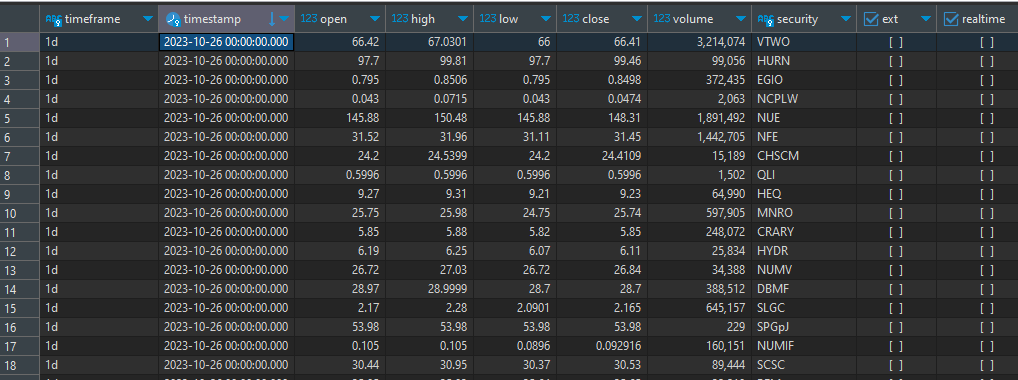Viewport: 1018px width, 380px height.
Task: Click the security cell VTWO
Action: tap(804, 42)
